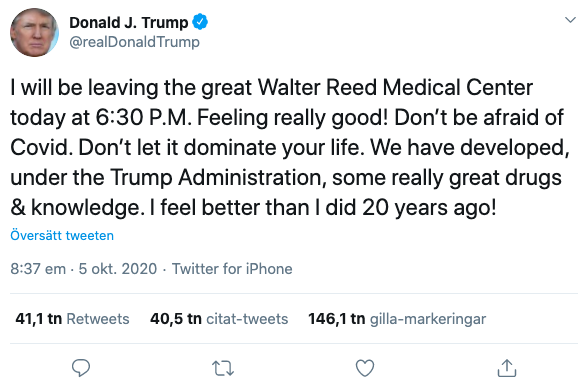Screen dimensions: 588x392
Task: Open the share tweet icon
Action: [x=507, y=368]
